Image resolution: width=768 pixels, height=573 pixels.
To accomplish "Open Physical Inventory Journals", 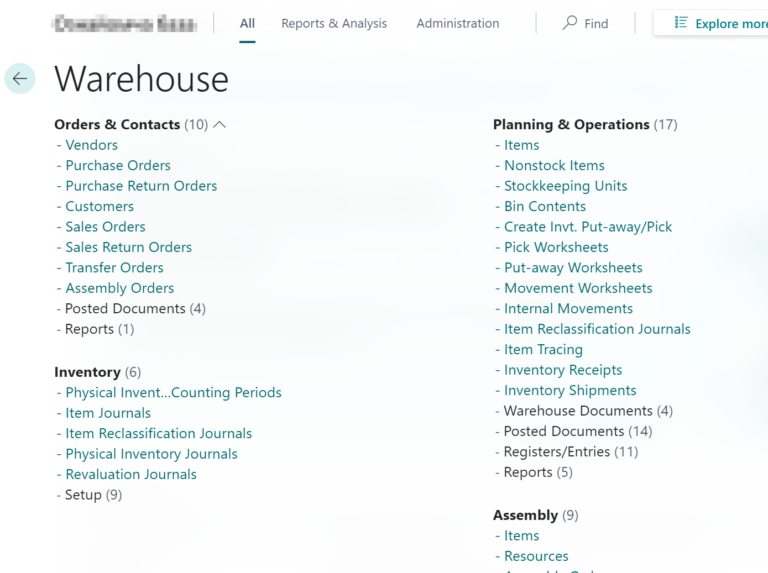I will 151,454.
